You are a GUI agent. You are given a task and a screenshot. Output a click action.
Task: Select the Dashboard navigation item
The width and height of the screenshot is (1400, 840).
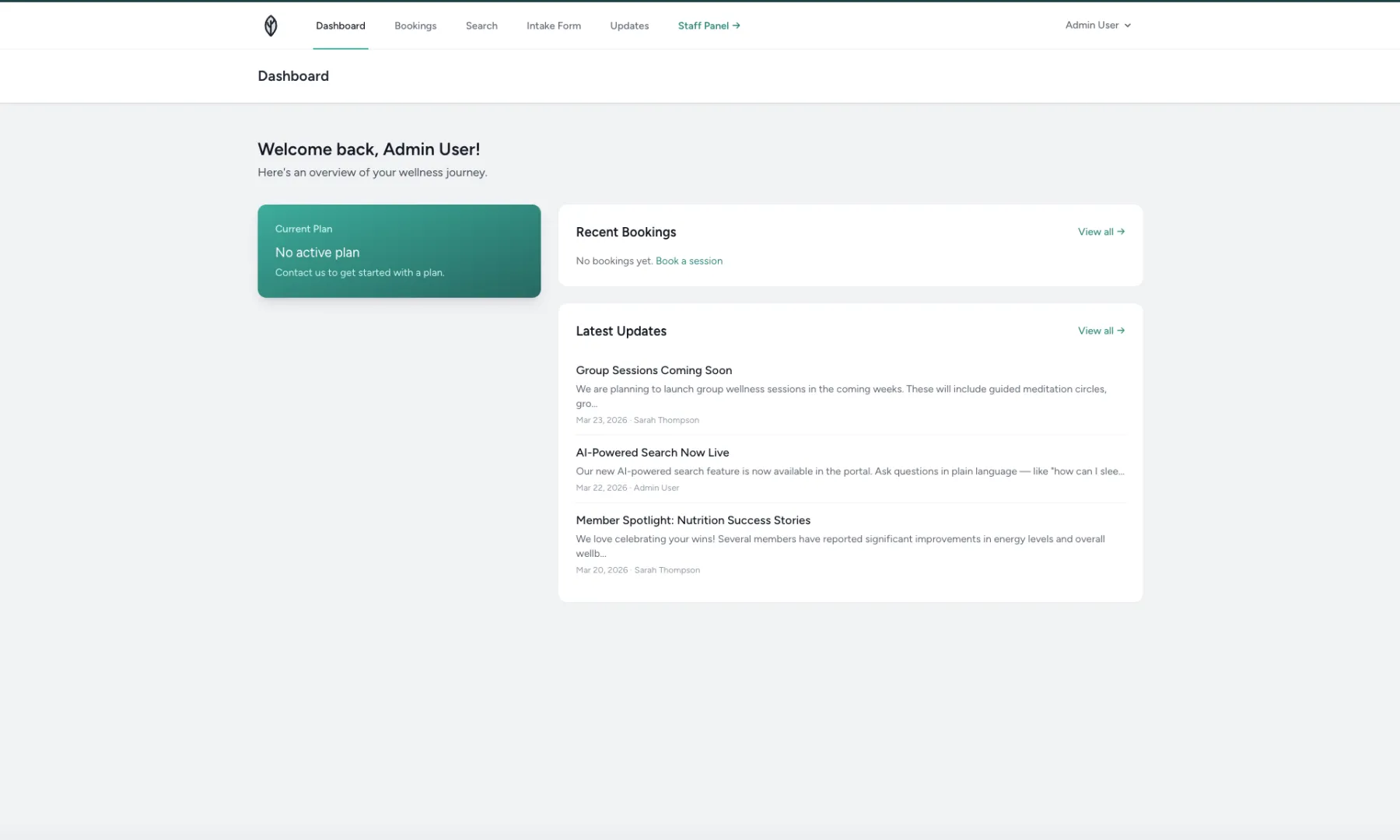tap(340, 25)
